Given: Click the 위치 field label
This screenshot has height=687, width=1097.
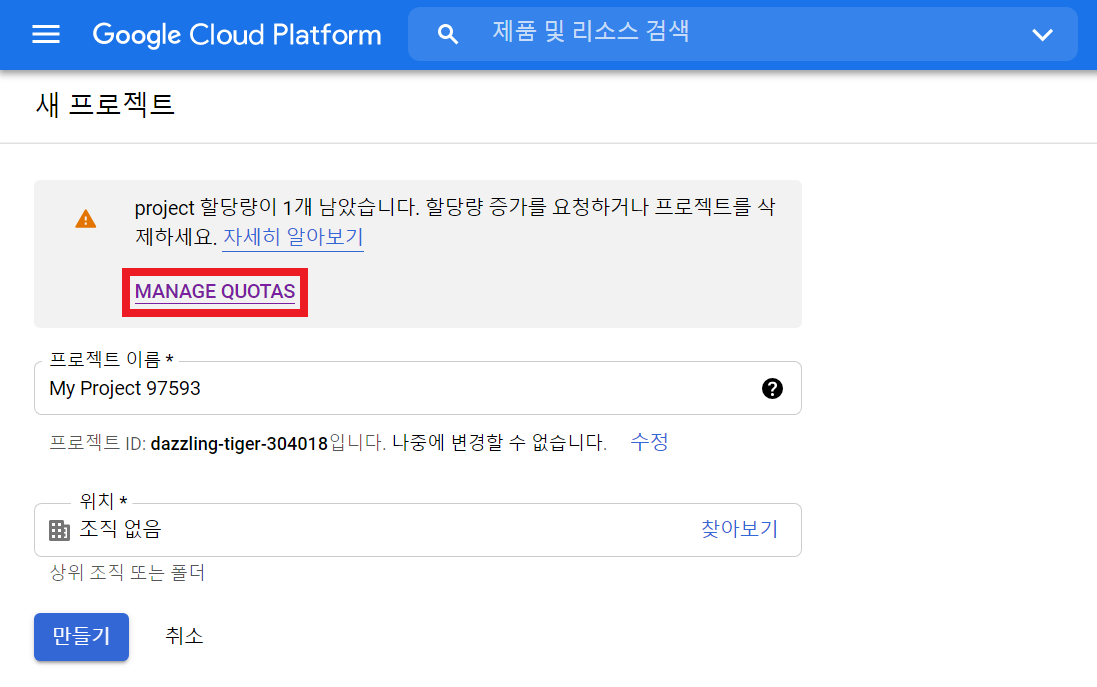Looking at the screenshot, I should click(x=103, y=501).
